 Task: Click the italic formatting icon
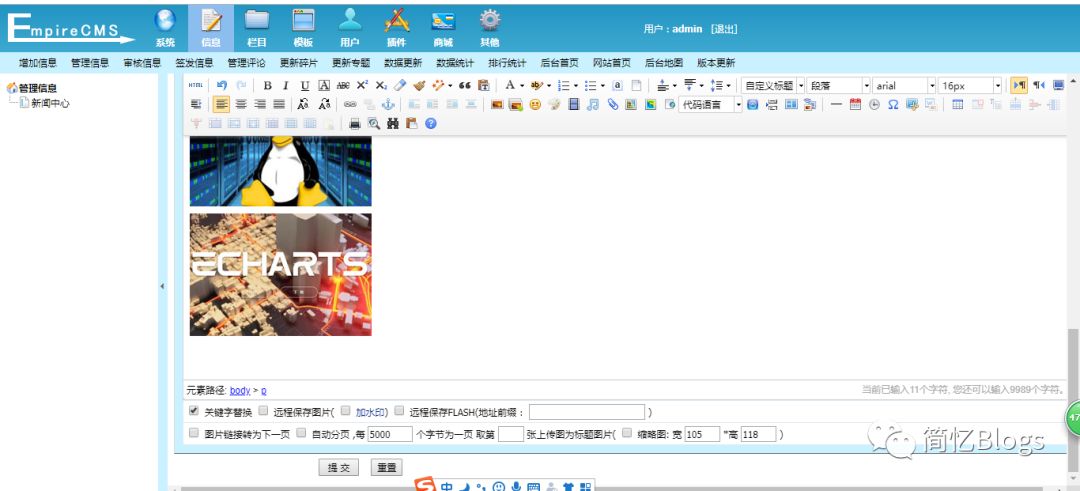pyautogui.click(x=286, y=86)
